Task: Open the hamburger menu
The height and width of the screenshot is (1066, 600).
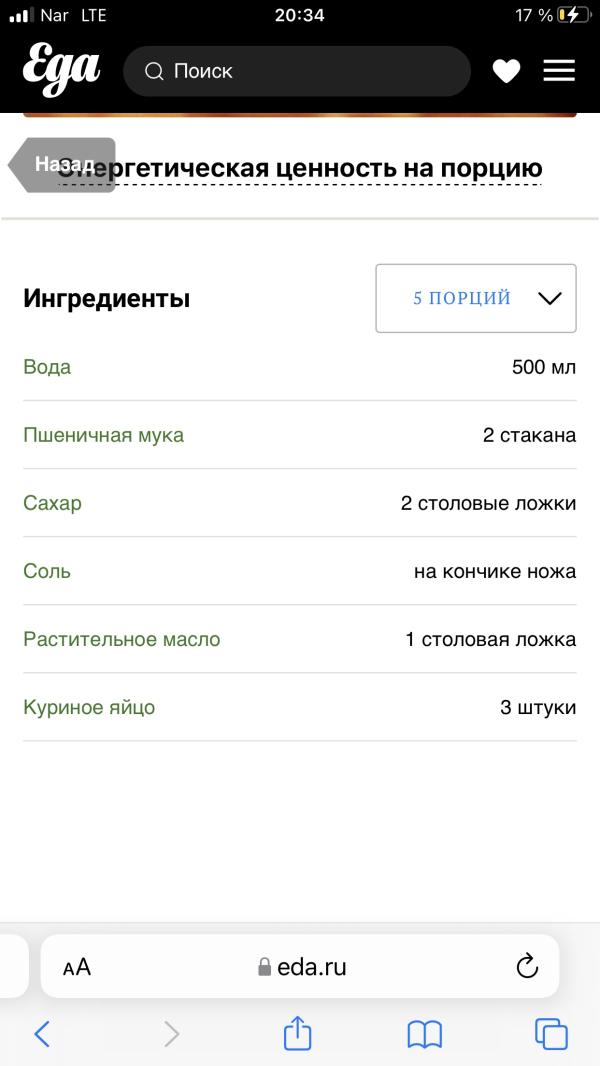Action: coord(559,71)
